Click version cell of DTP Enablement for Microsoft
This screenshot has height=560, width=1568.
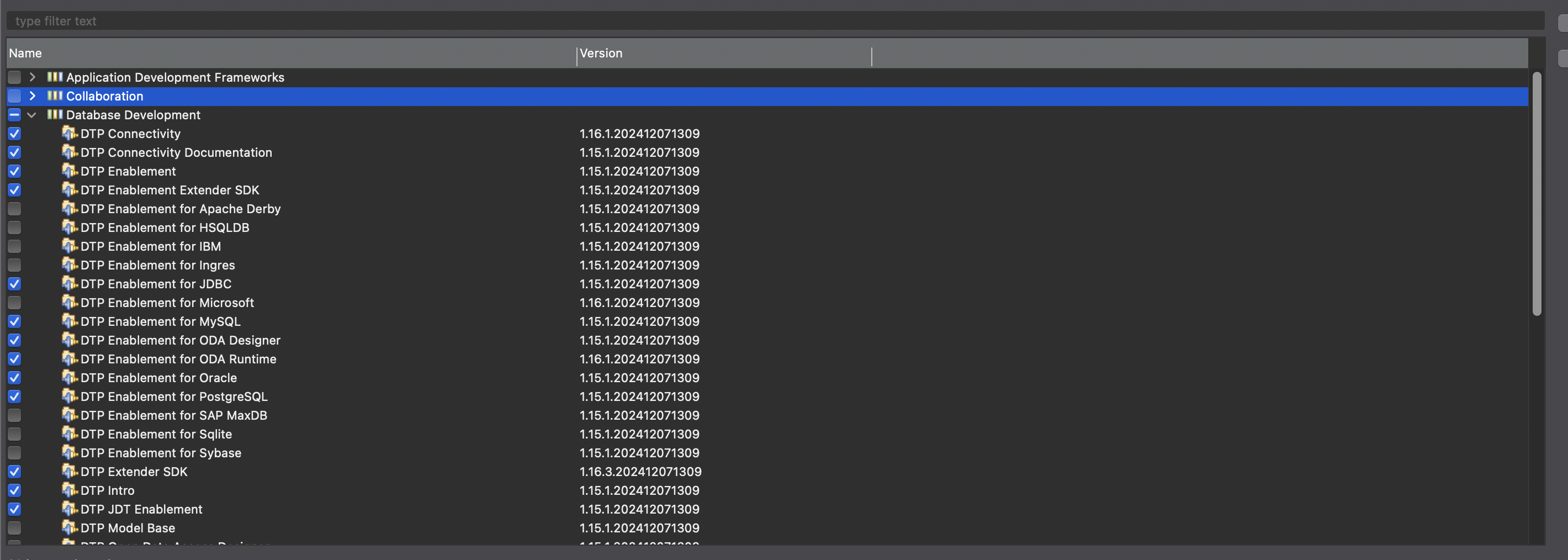pos(639,303)
